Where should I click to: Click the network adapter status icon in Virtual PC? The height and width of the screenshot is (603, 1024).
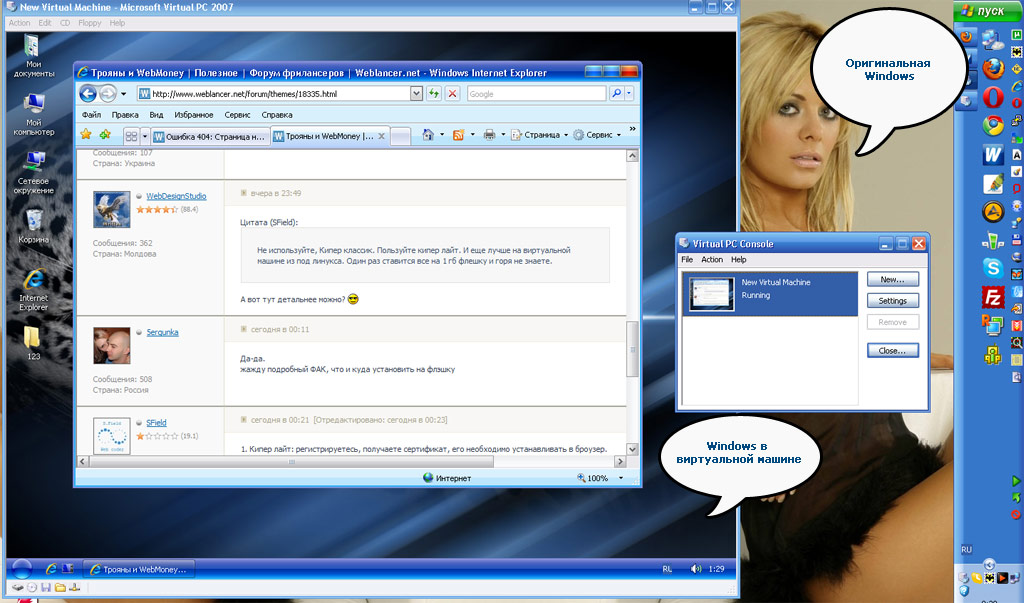[74, 587]
